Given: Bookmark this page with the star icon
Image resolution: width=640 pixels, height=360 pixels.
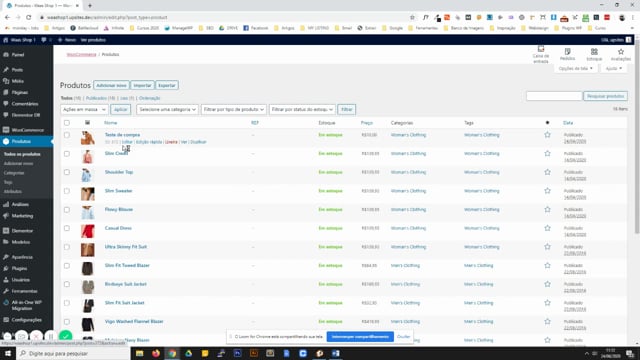Looking at the screenshot, I should 412,18.
